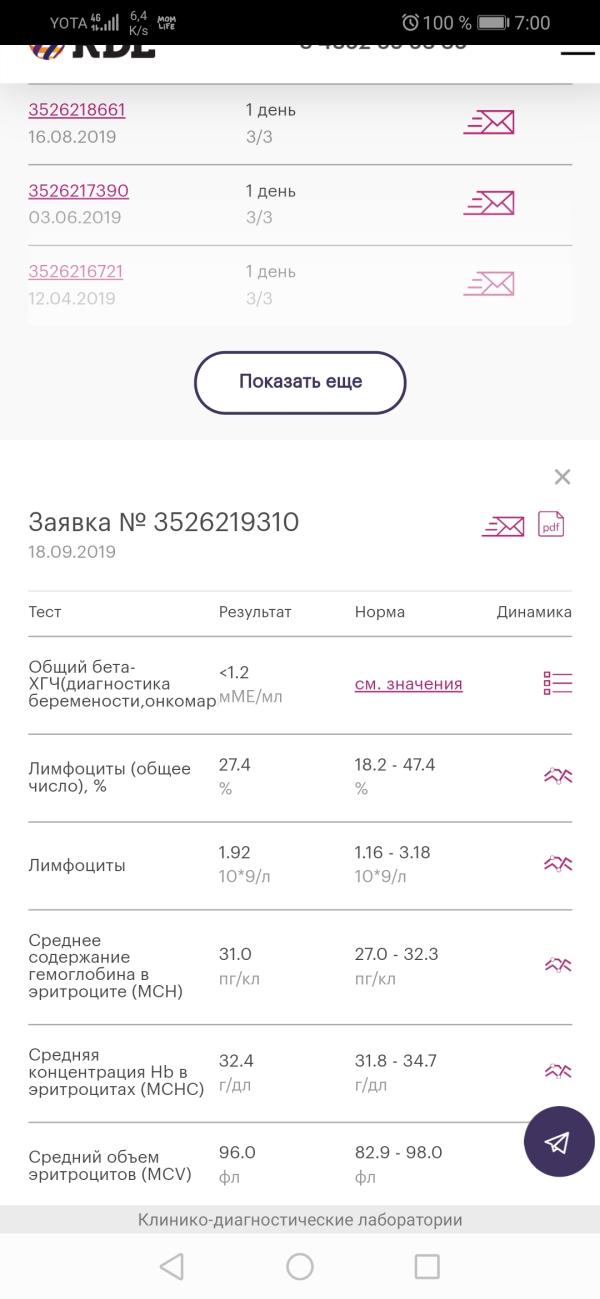The image size is (600, 1299).
Task: Tap the Android back navigation button
Action: pyautogui.click(x=172, y=1267)
